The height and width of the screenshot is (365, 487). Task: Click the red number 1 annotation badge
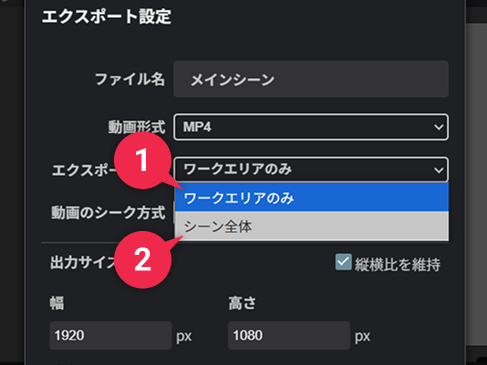[143, 161]
